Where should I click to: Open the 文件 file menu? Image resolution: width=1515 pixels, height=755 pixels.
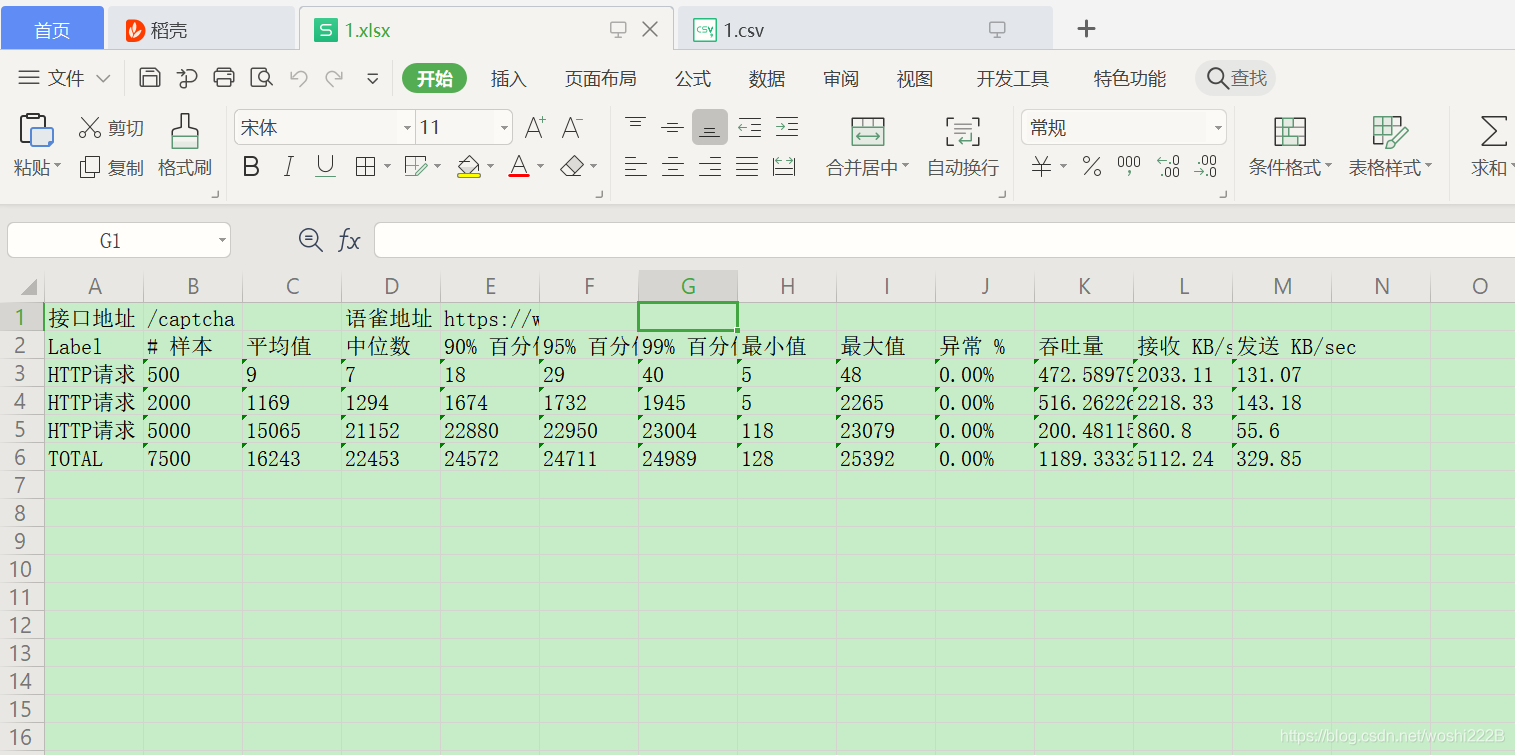[x=64, y=78]
